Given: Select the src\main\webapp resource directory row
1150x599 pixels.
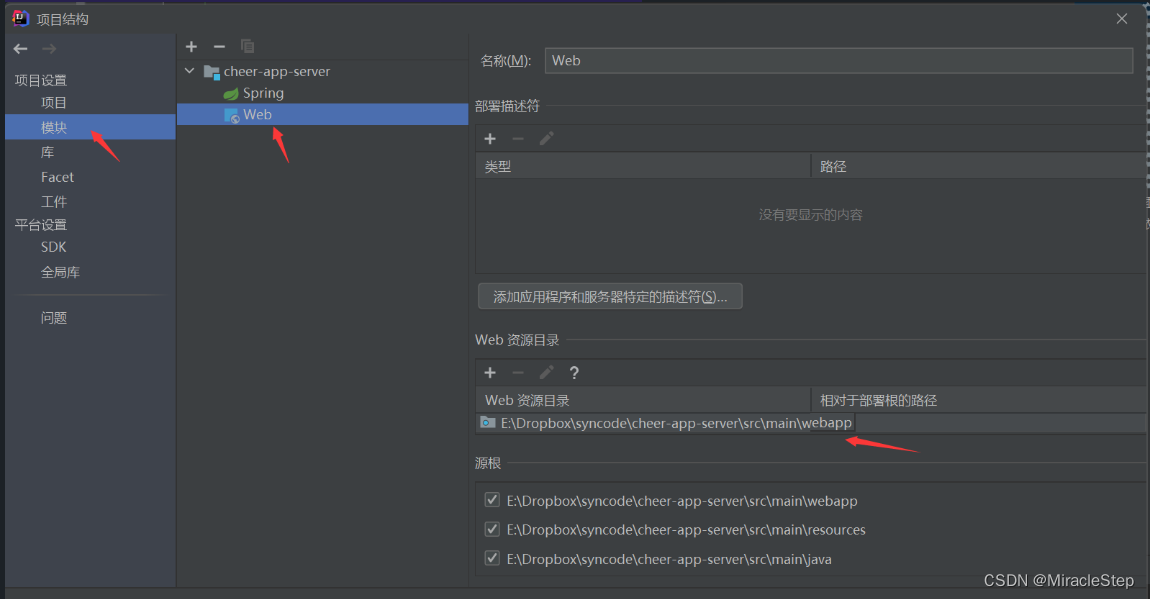Looking at the screenshot, I should point(810,423).
